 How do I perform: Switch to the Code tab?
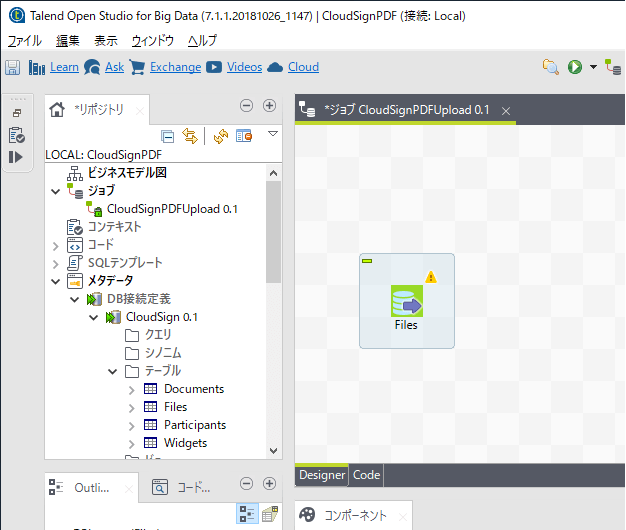click(x=366, y=475)
